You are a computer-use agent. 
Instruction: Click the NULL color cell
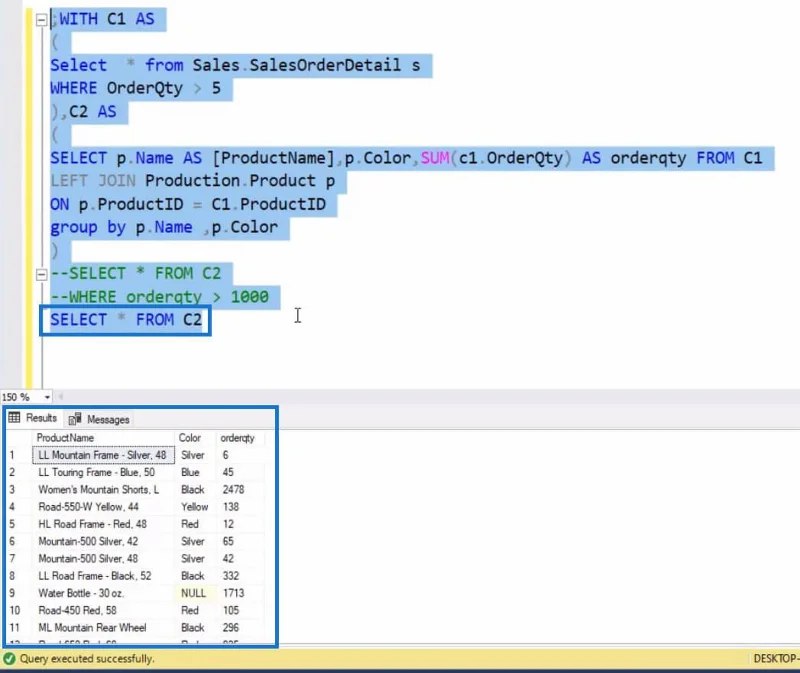195,593
